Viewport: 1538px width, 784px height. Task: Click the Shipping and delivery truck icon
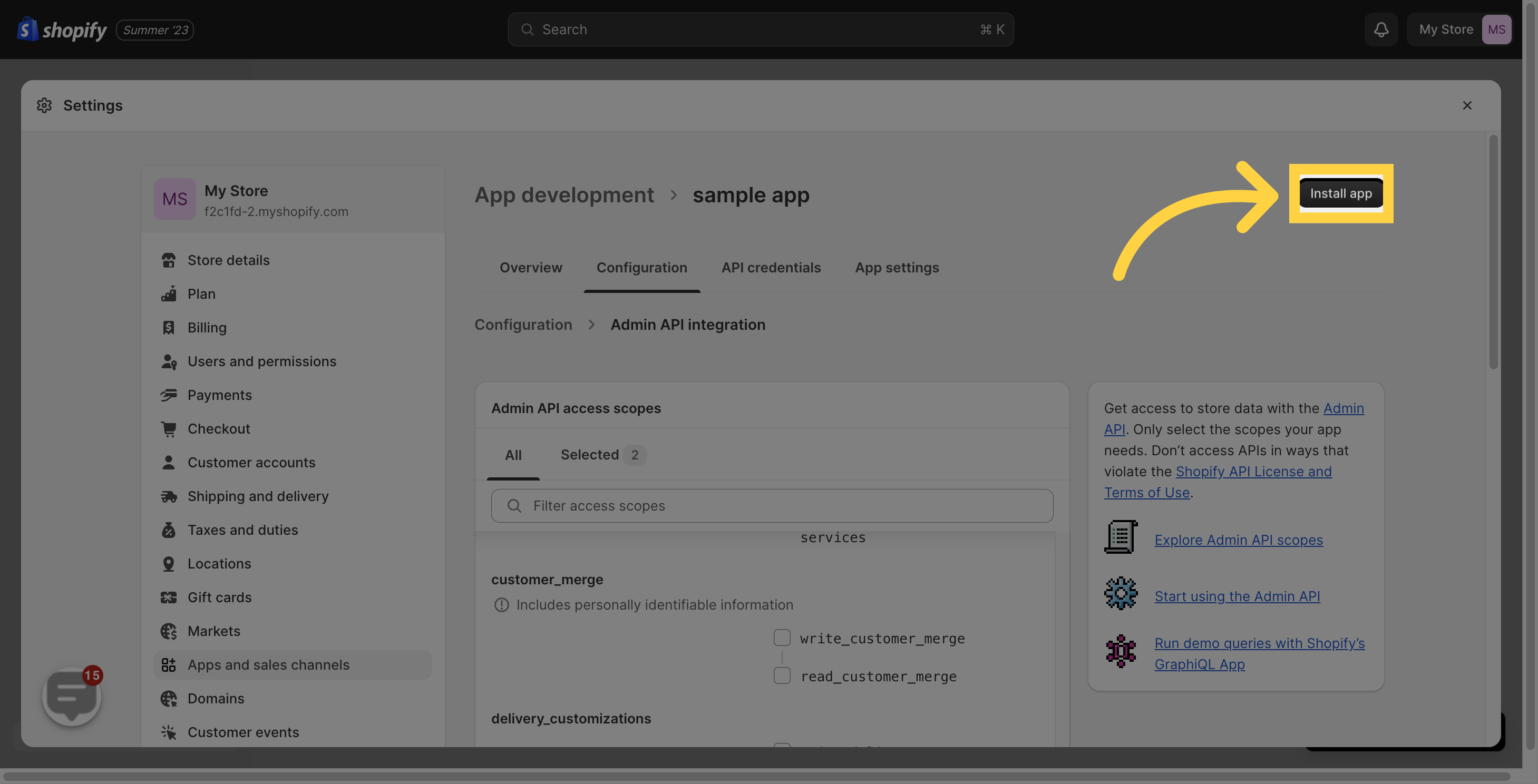(x=168, y=496)
